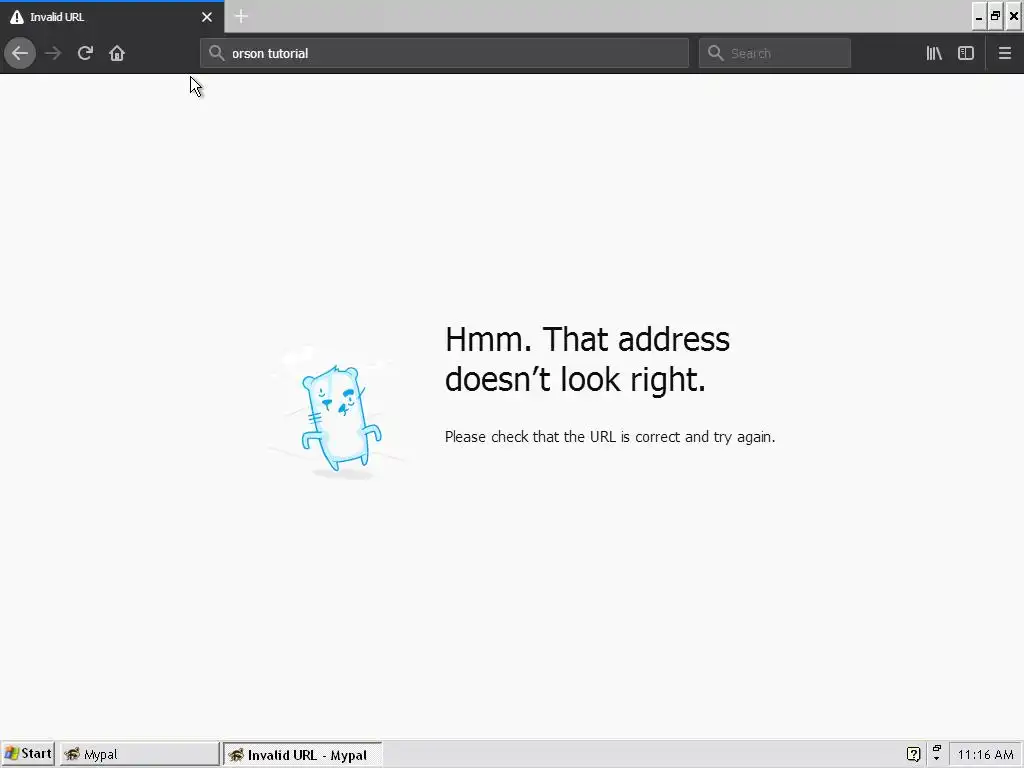Viewport: 1024px width, 768px height.
Task: Open a new tab with plus button
Action: pyautogui.click(x=241, y=16)
